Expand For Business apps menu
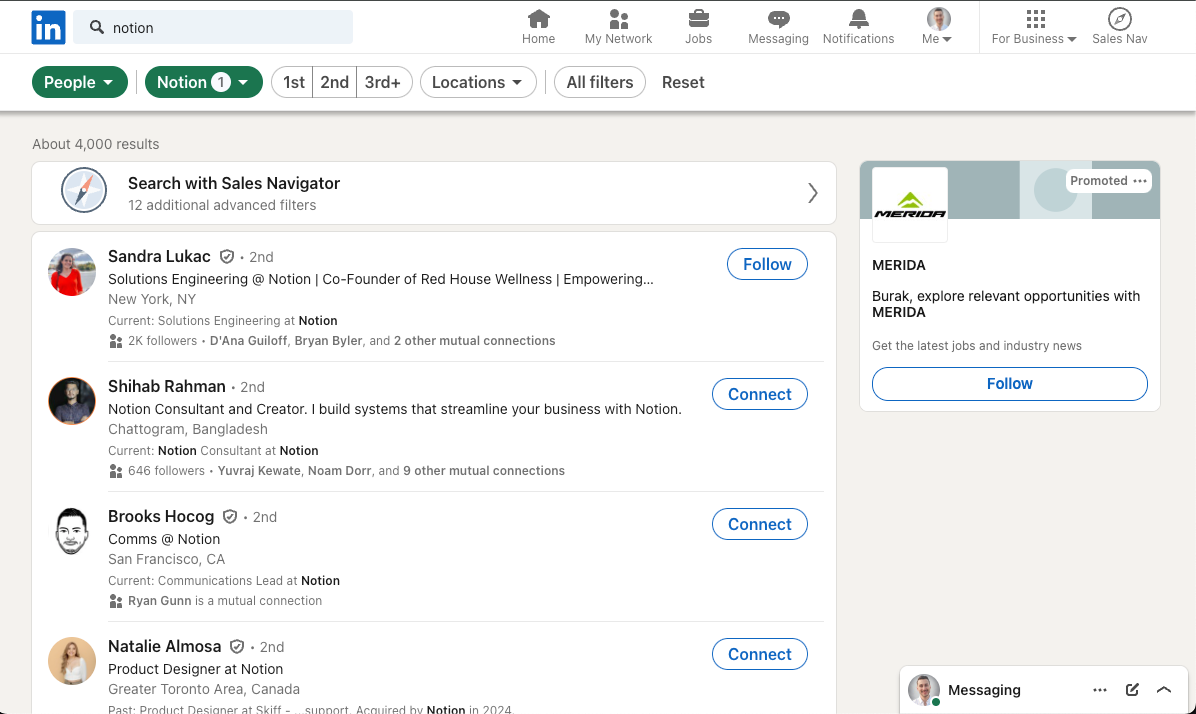The width and height of the screenshot is (1196, 714). [x=1034, y=27]
